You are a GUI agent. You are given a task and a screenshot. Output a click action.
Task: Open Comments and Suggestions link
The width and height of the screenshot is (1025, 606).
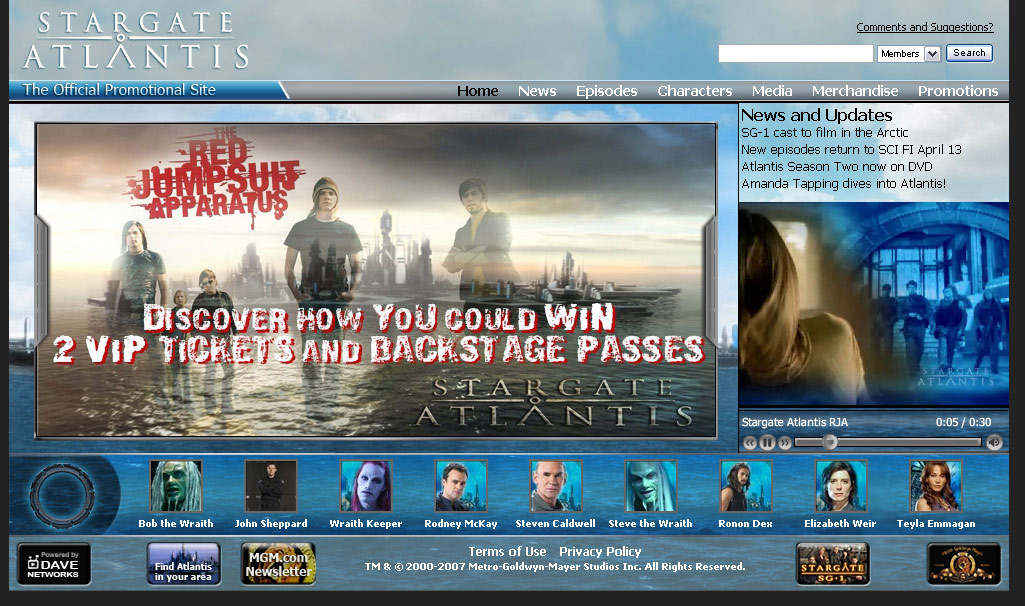[924, 27]
